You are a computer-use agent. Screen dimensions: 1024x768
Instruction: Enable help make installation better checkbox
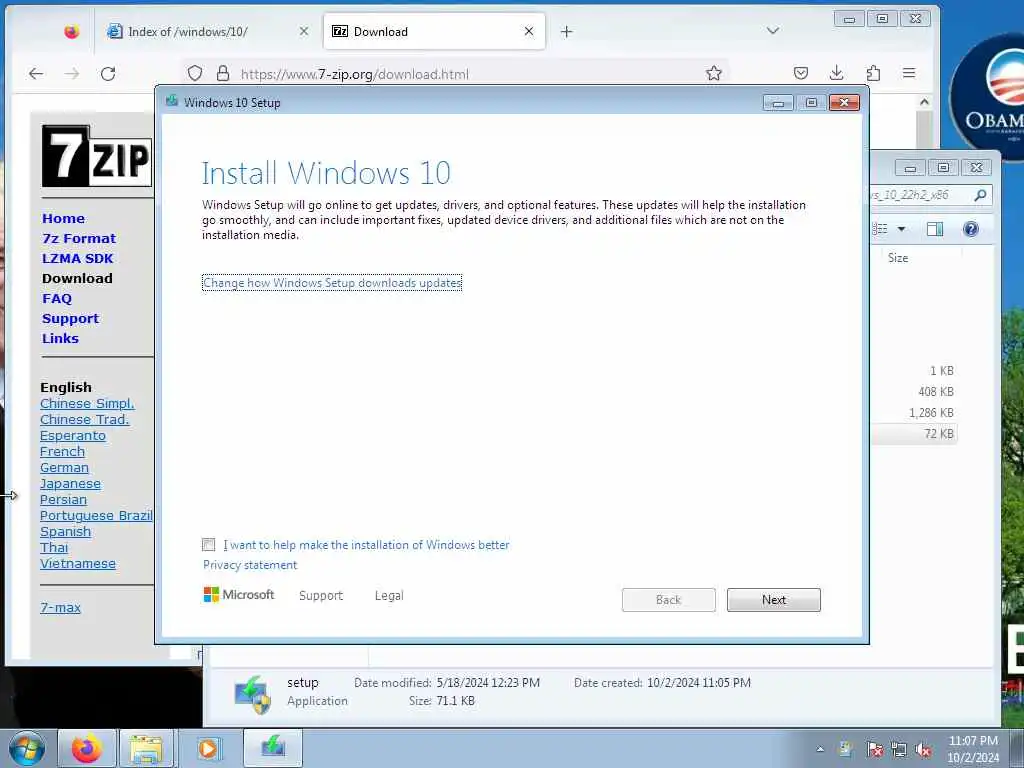pyautogui.click(x=208, y=545)
